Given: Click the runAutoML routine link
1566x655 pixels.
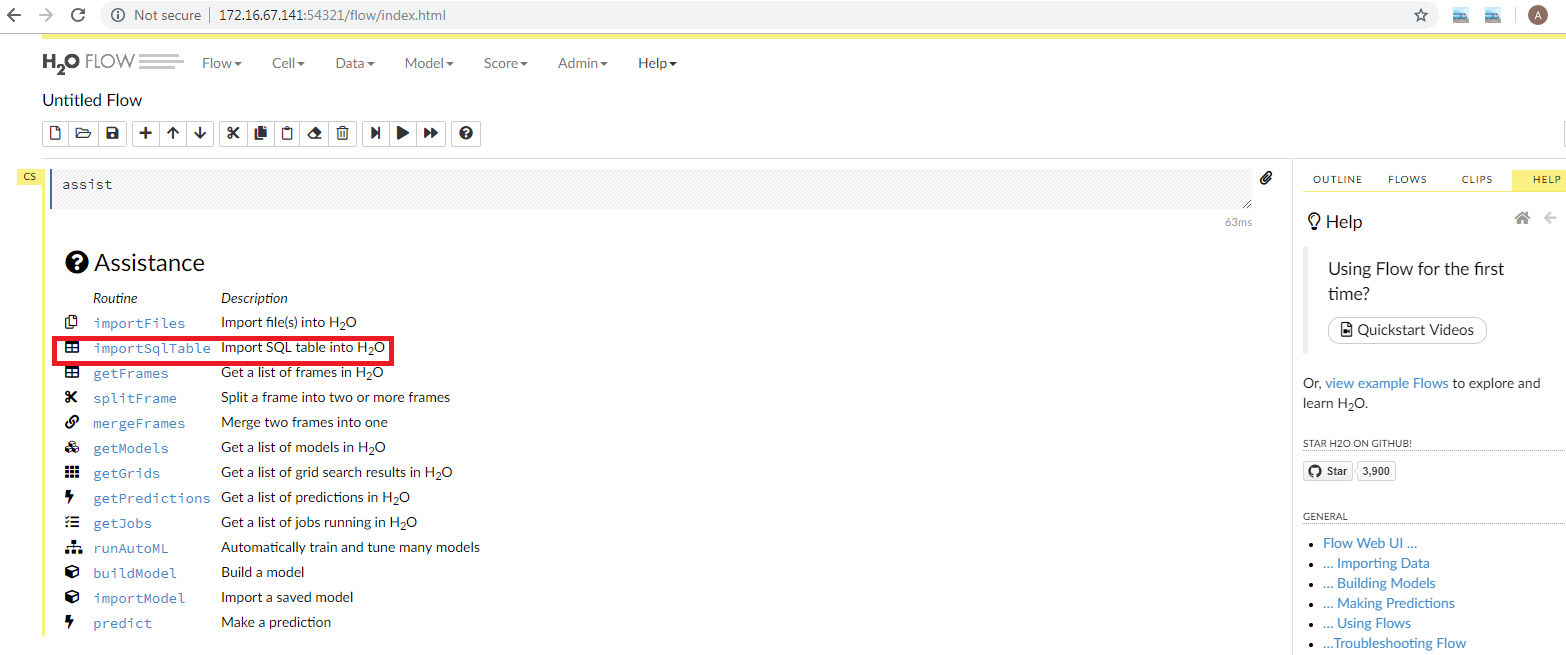Looking at the screenshot, I should pos(131,548).
